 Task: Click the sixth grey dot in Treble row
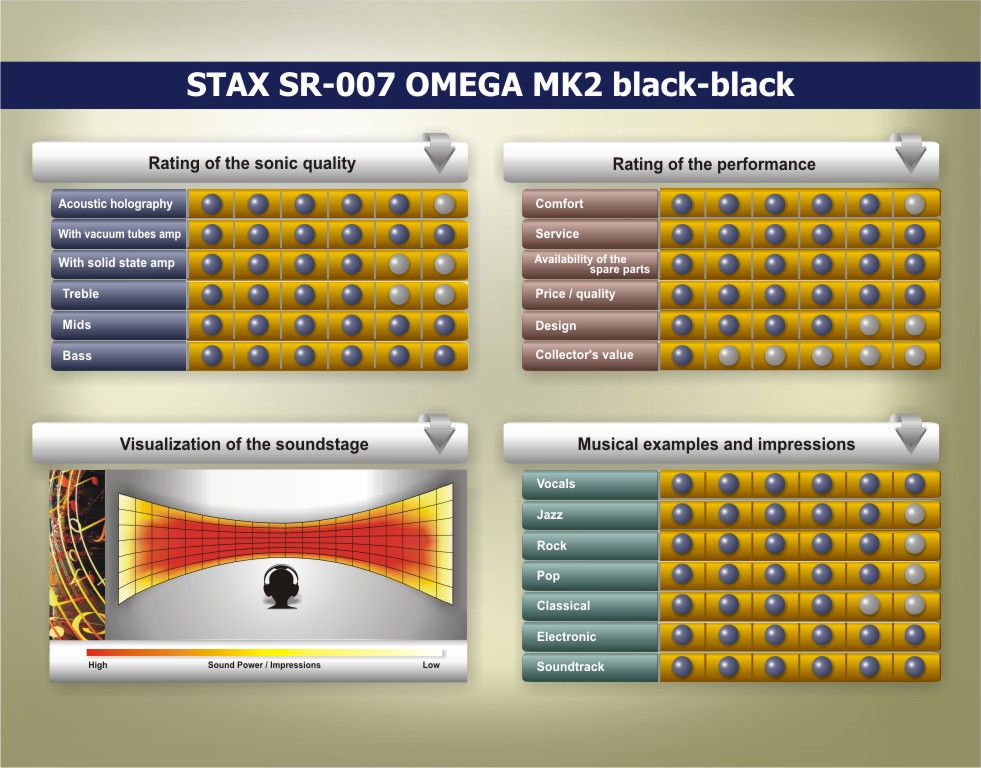point(444,295)
